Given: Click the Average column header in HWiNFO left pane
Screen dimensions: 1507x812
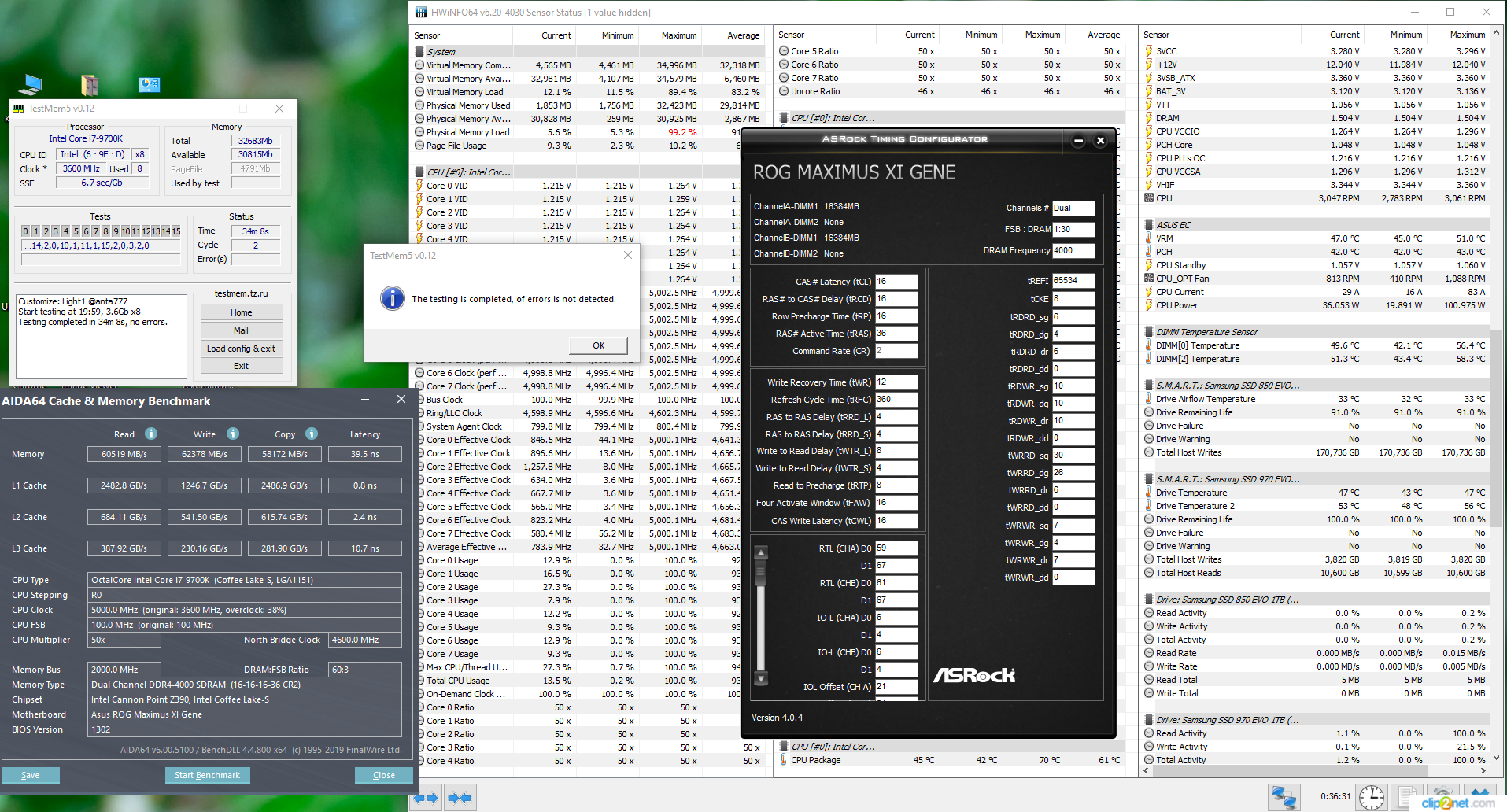Looking at the screenshot, I should pyautogui.click(x=733, y=35).
